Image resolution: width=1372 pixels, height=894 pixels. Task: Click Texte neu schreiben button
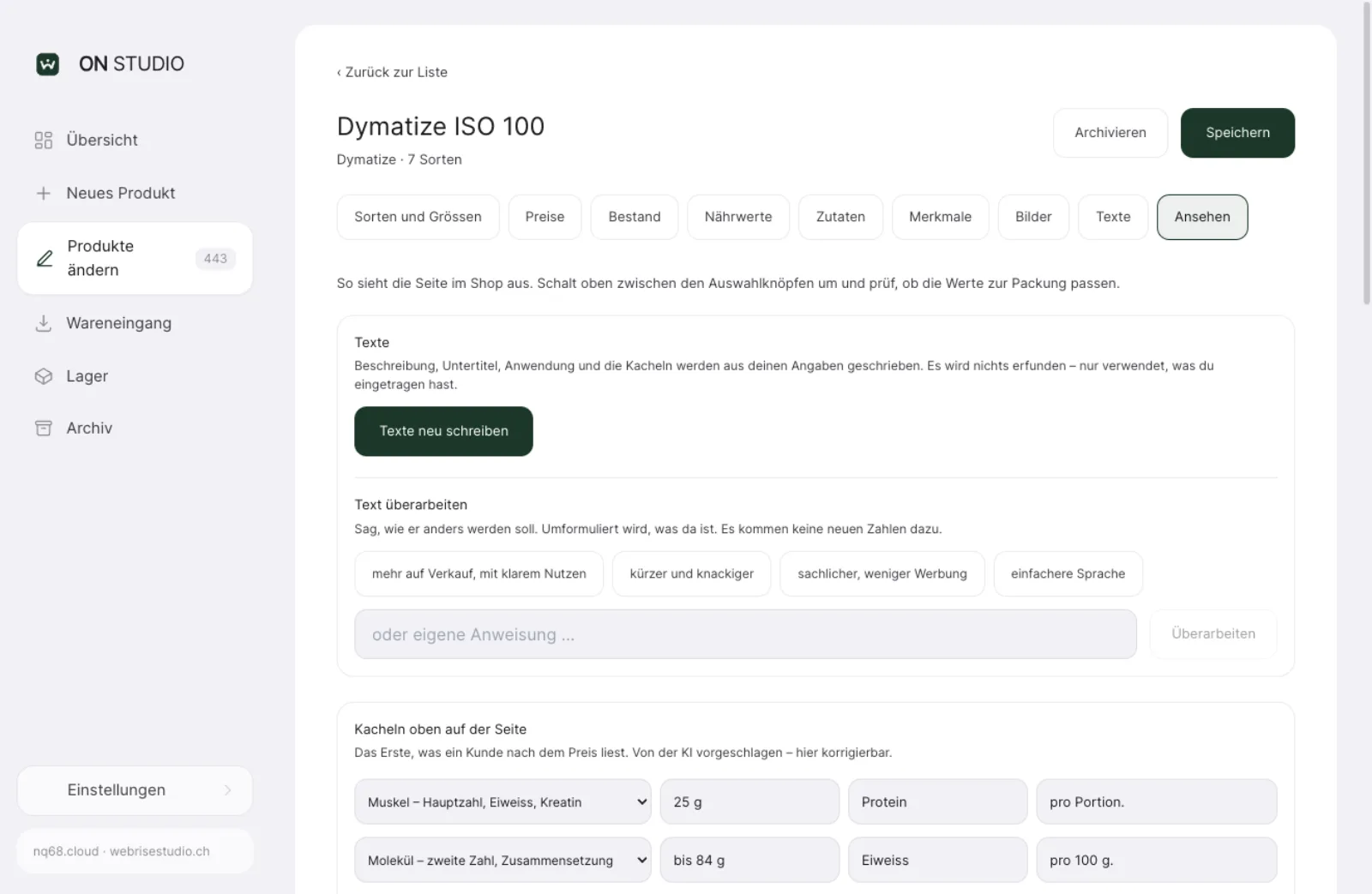coord(443,431)
